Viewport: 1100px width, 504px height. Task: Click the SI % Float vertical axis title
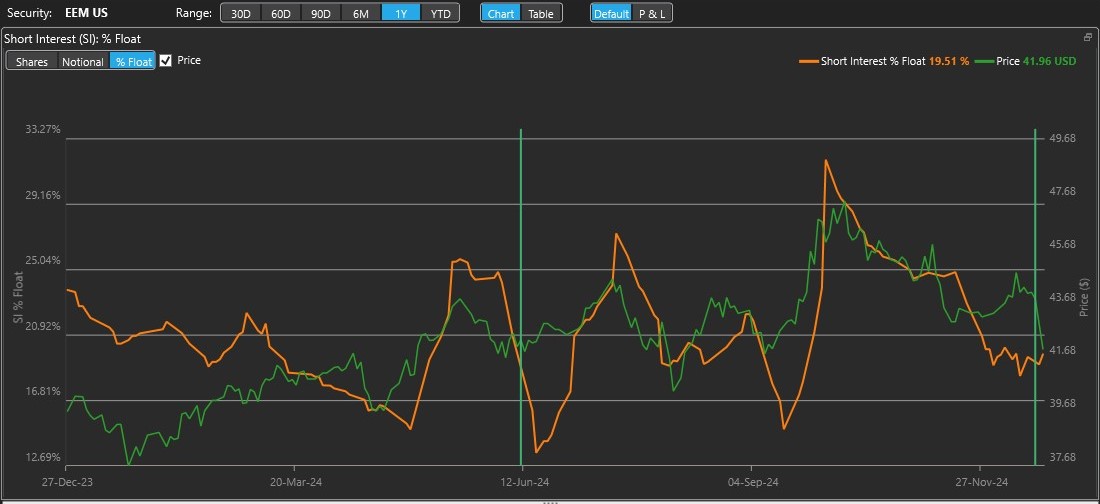pyautogui.click(x=18, y=298)
